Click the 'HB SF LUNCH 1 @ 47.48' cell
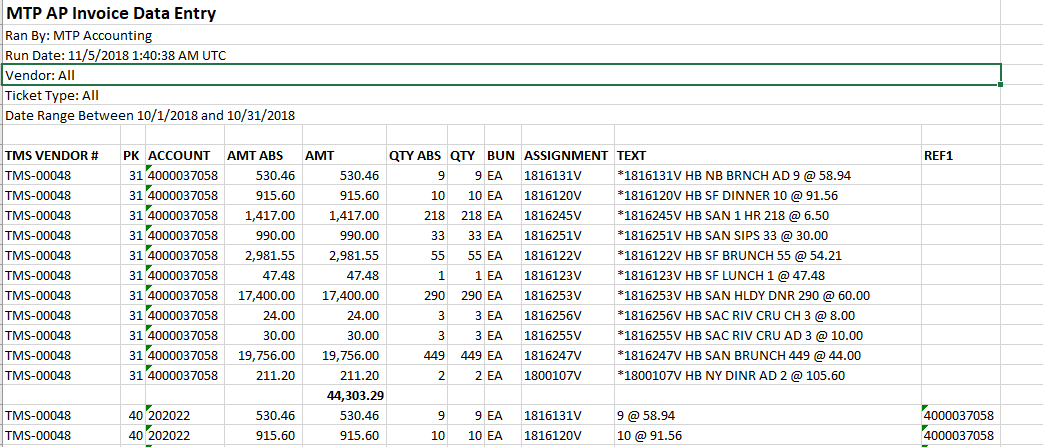Screen dimensions: 1043x447 [x=729, y=275]
